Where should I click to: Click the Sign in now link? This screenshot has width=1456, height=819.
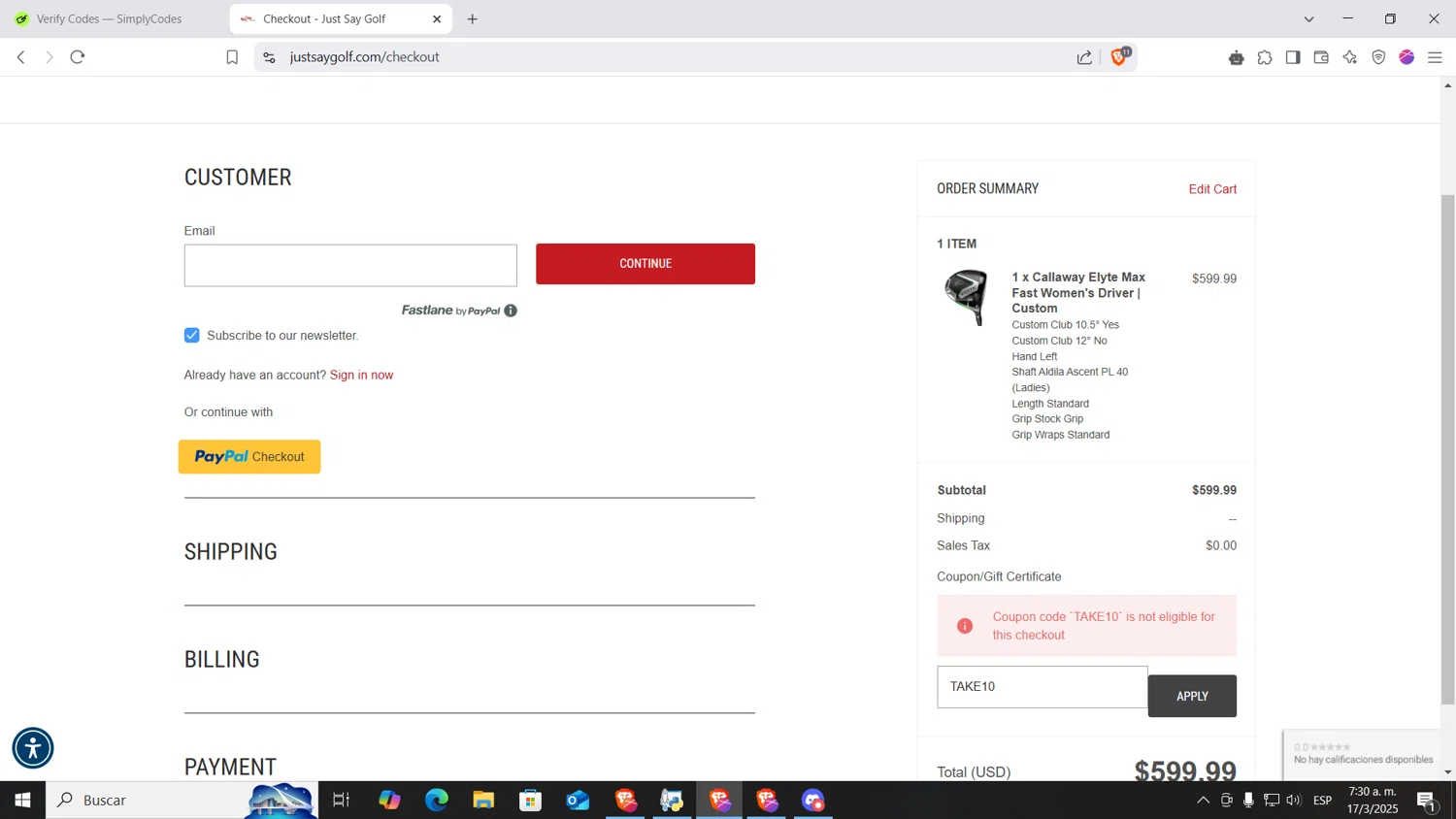tap(361, 375)
